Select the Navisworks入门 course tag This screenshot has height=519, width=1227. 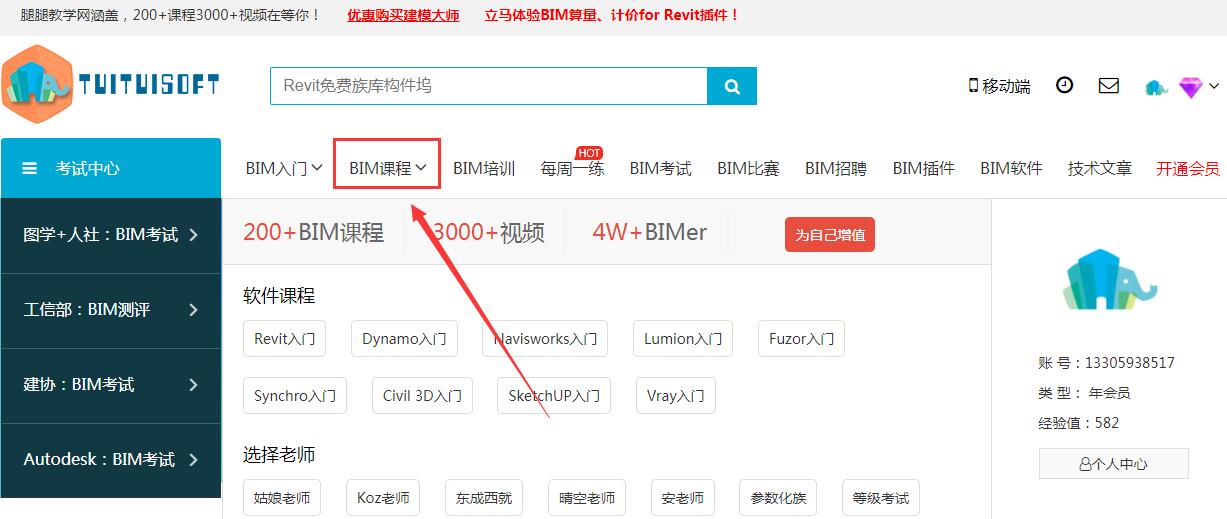(x=545, y=339)
